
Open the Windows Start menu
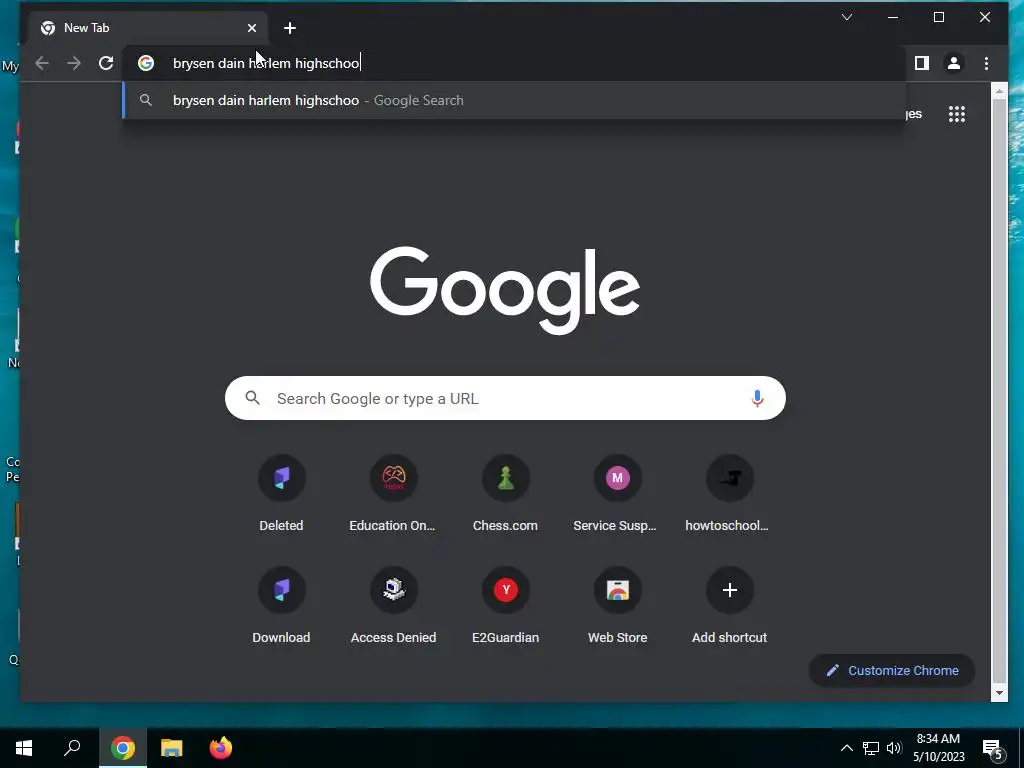pyautogui.click(x=24, y=748)
